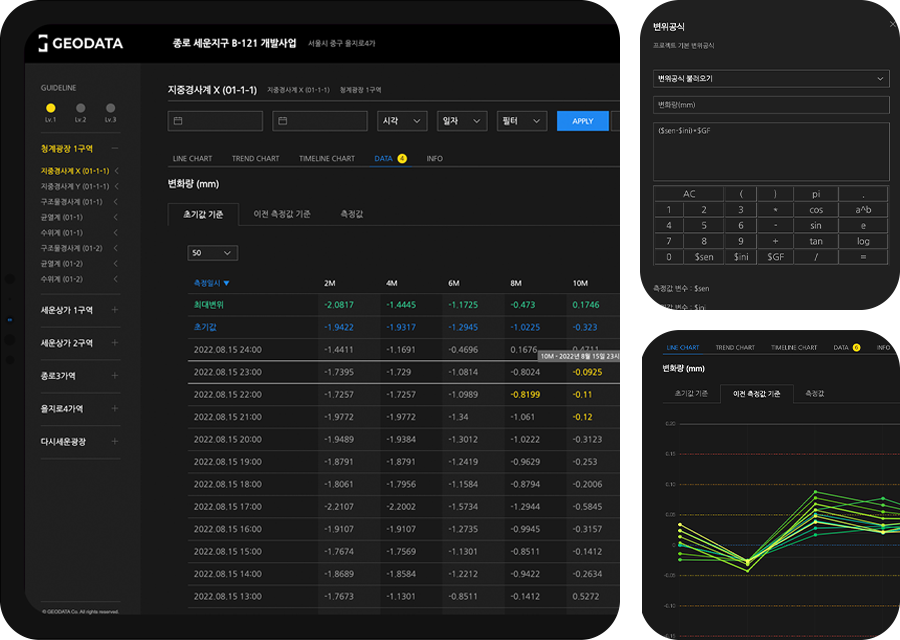900x640 pixels.
Task: Select the 지중경사계 Y (01-1-1) sensor
Action: point(75,187)
